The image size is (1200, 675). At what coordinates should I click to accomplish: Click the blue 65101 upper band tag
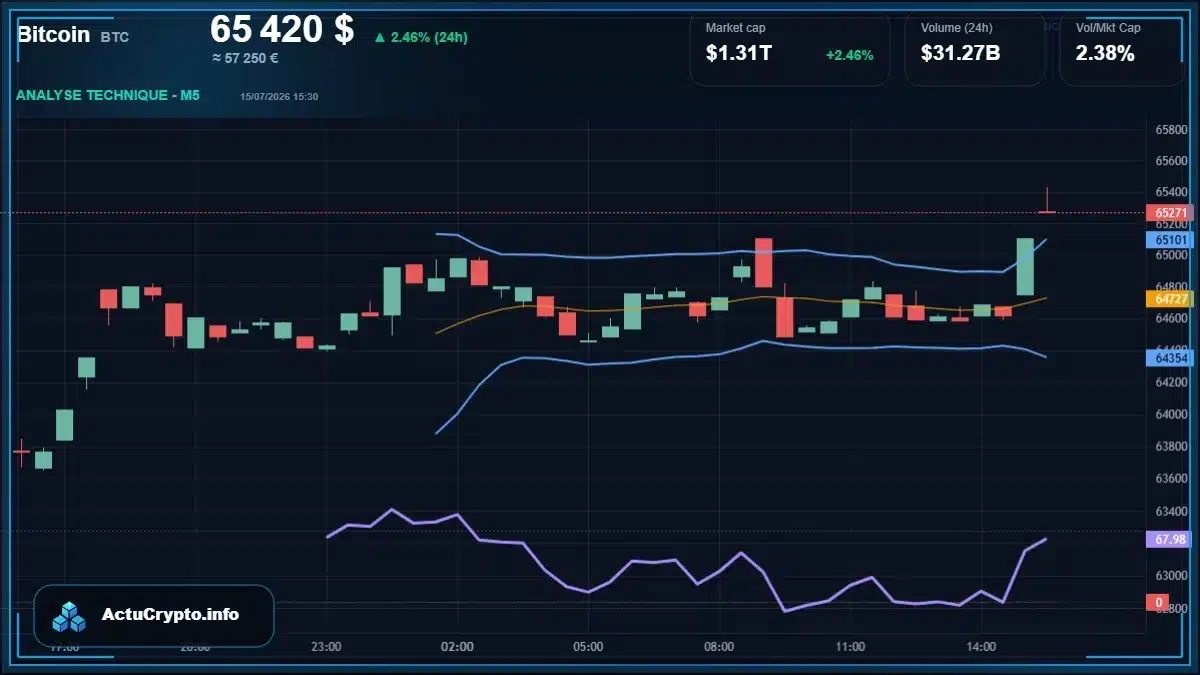point(1170,240)
